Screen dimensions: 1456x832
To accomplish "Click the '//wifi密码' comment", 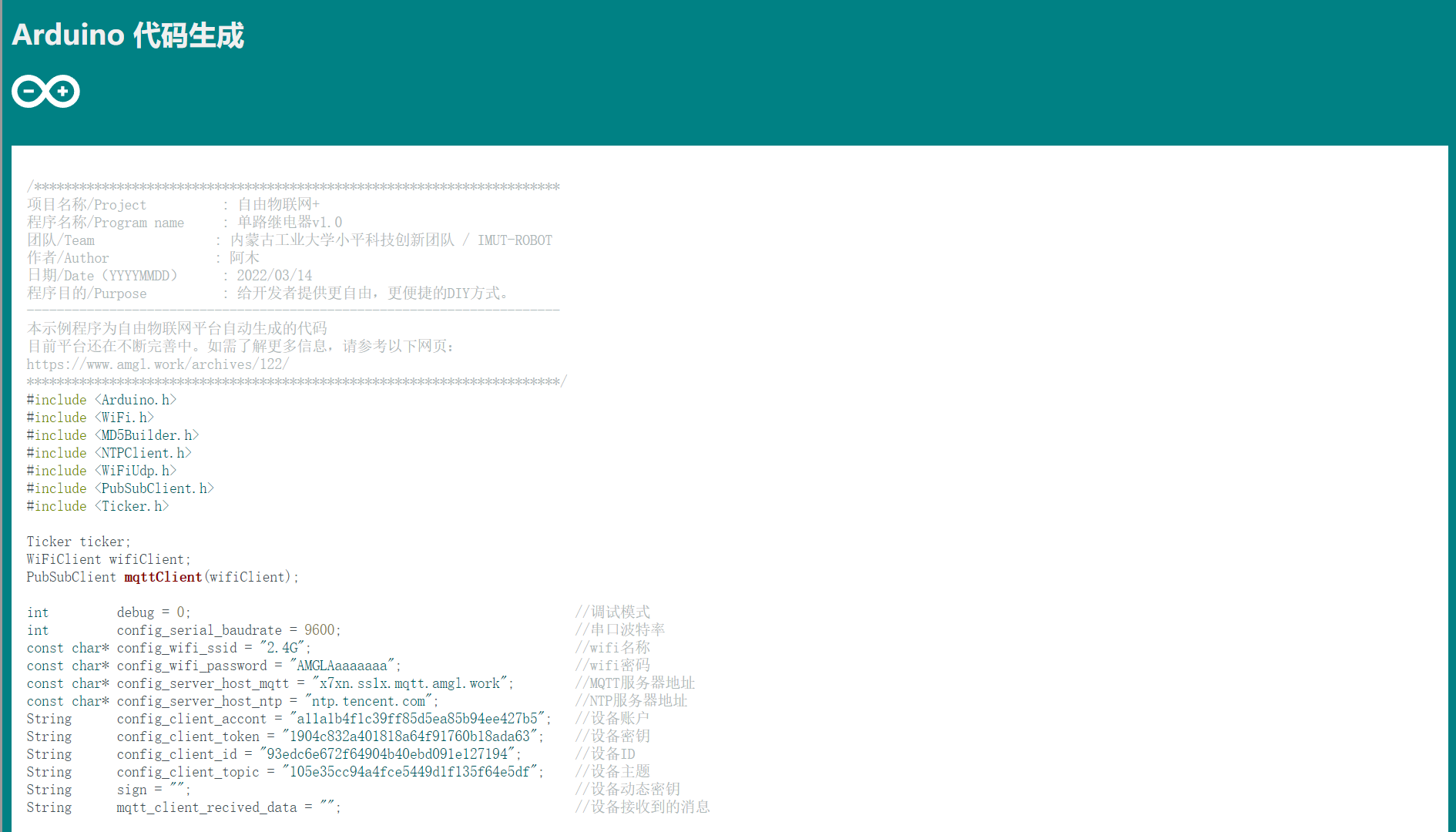I will point(612,666).
